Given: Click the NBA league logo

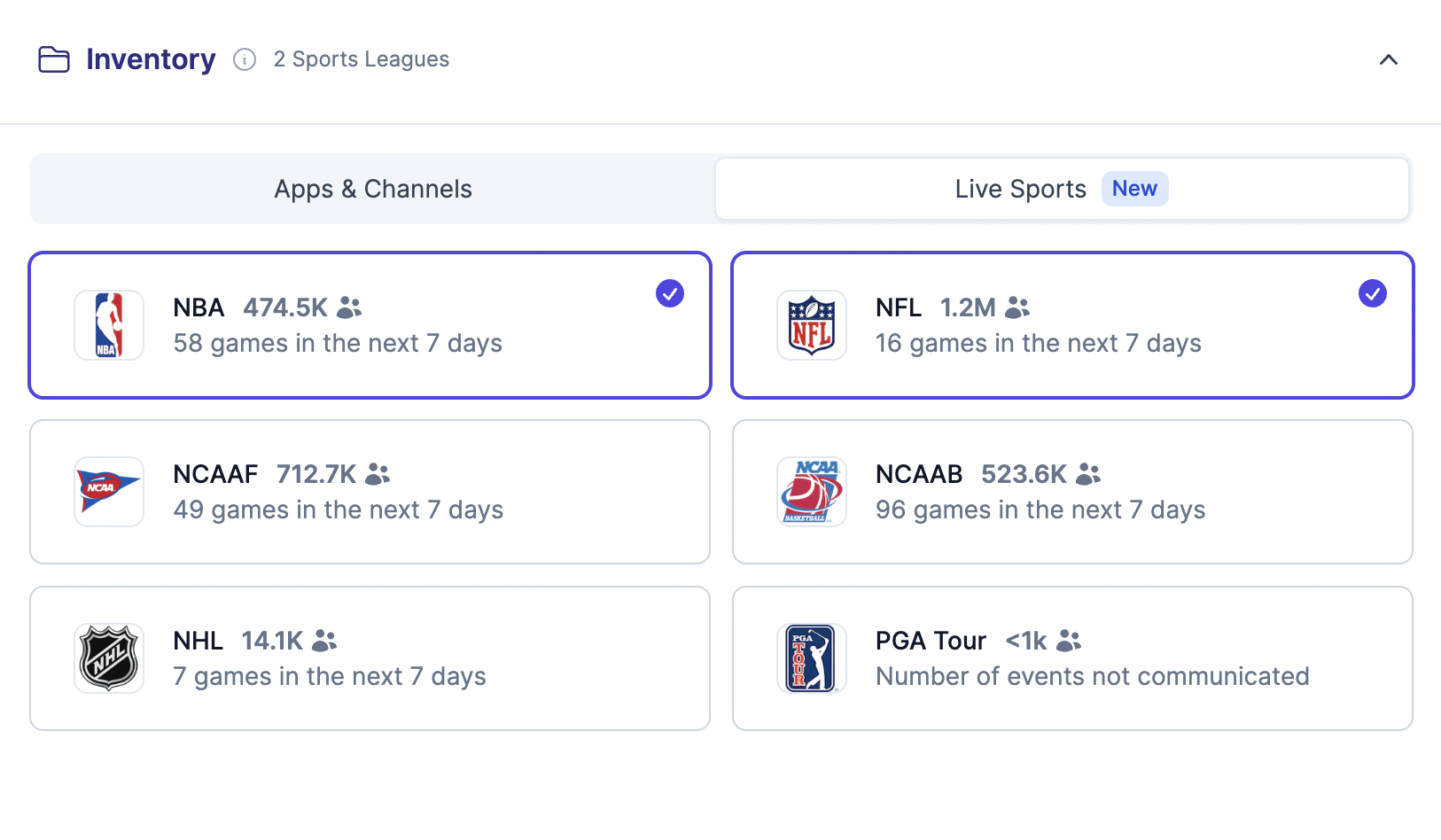Looking at the screenshot, I should point(109,325).
